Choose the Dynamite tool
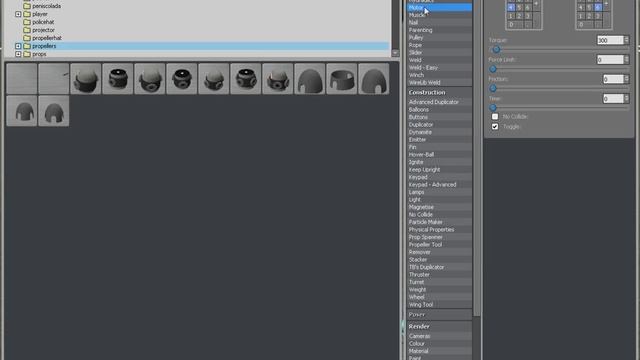The height and width of the screenshot is (360, 640). (439, 132)
